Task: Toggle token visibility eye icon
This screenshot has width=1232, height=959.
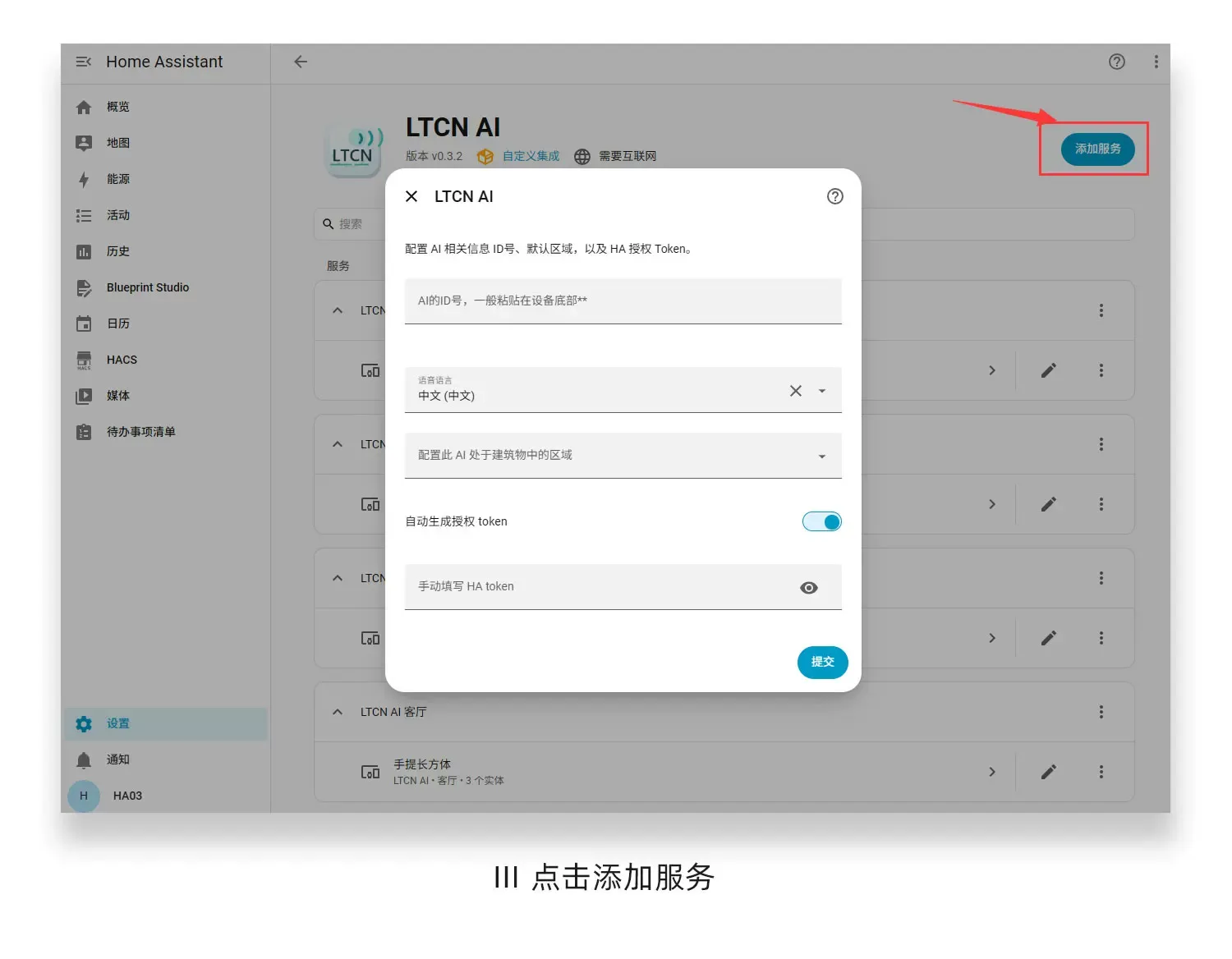Action: pos(809,588)
